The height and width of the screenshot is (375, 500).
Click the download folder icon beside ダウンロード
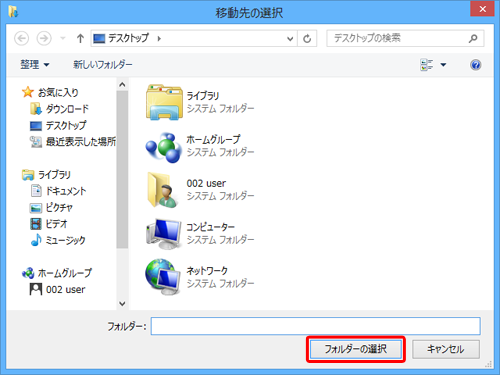click(36, 109)
